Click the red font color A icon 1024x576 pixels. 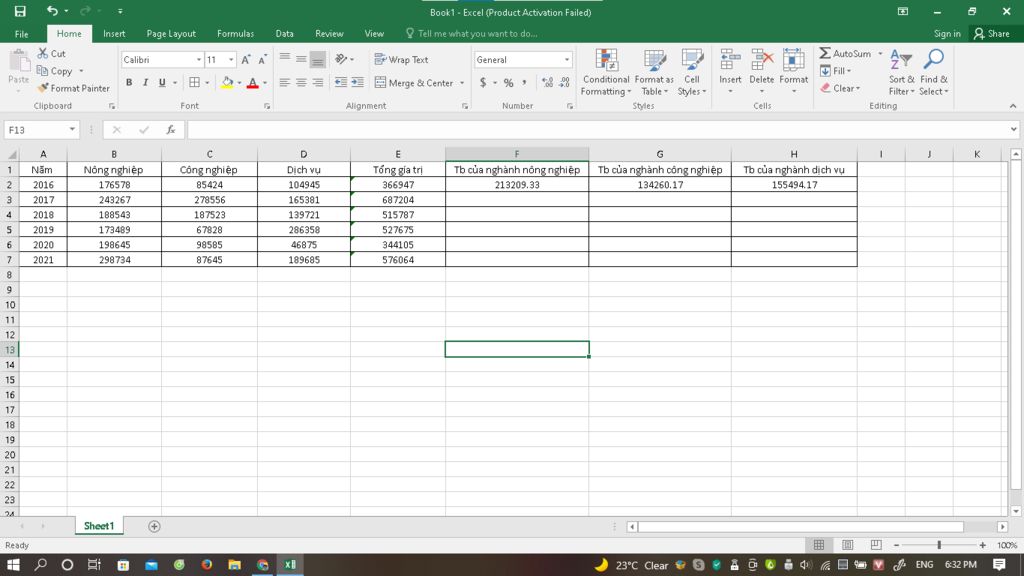pyautogui.click(x=253, y=83)
